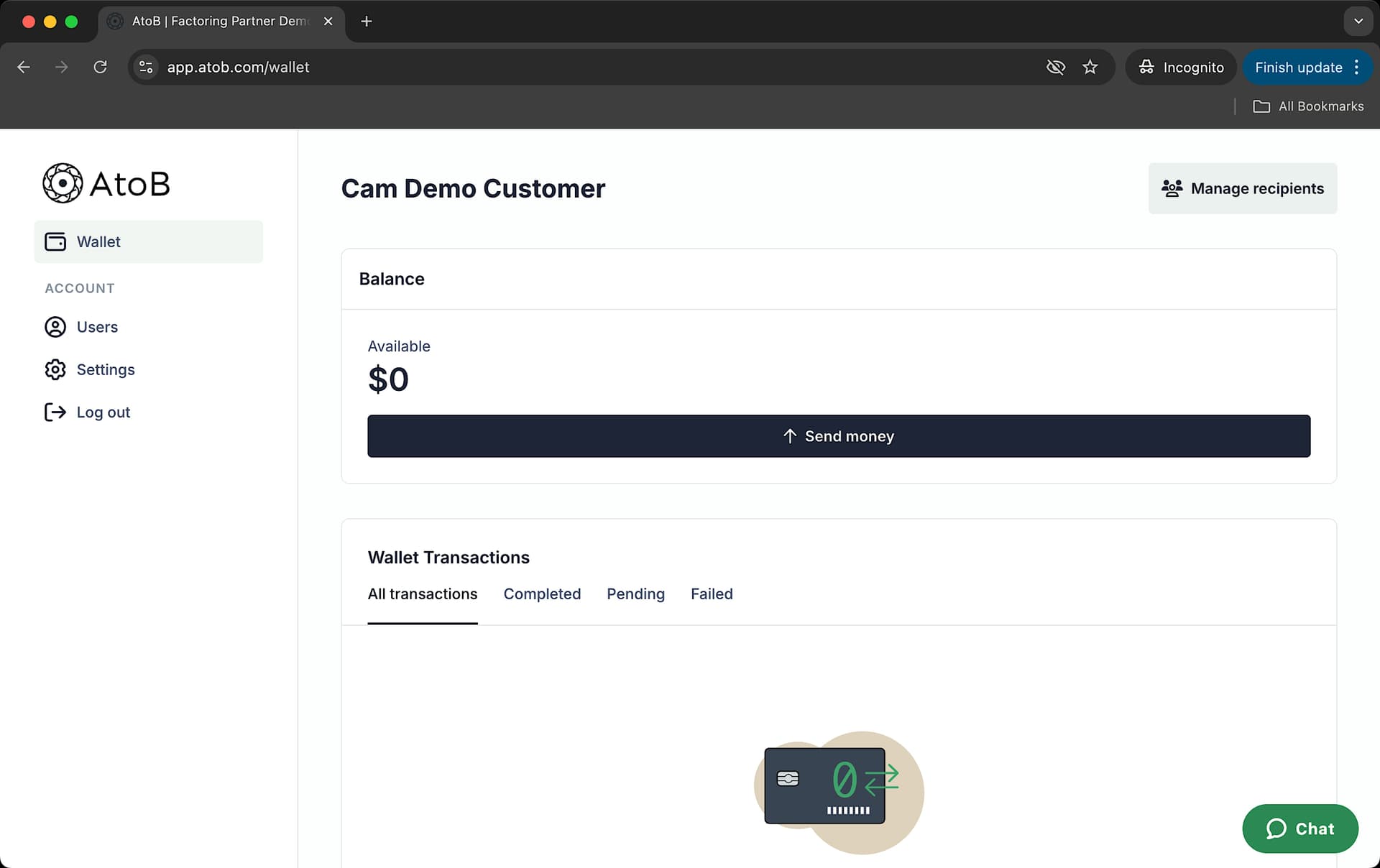Reload the current page
This screenshot has height=868, width=1380.
[x=100, y=67]
